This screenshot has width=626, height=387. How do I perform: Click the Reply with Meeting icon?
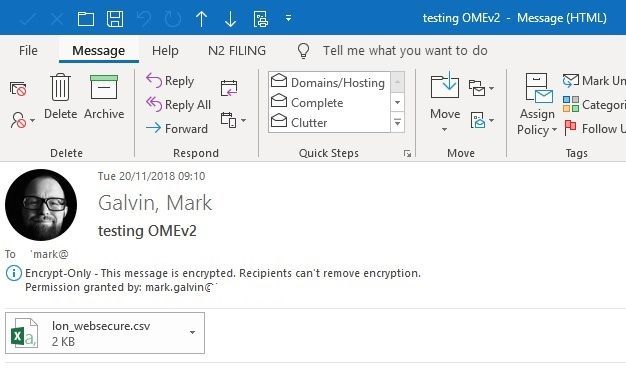tap(229, 88)
